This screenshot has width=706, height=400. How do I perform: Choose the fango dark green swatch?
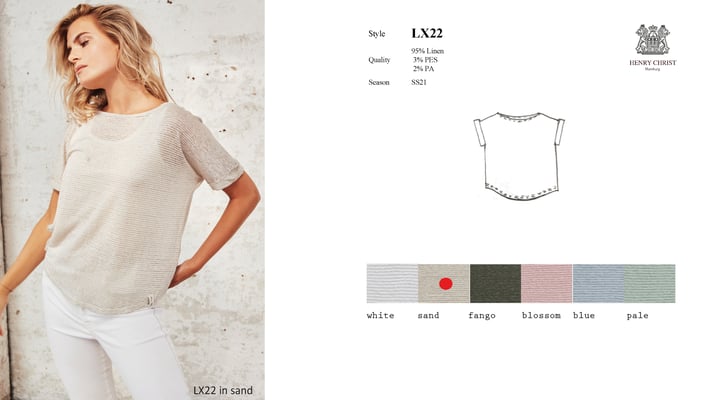coord(495,283)
